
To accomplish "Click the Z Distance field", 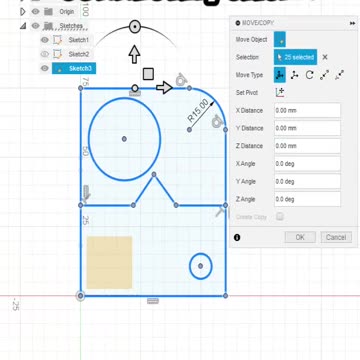I will [x=307, y=146].
